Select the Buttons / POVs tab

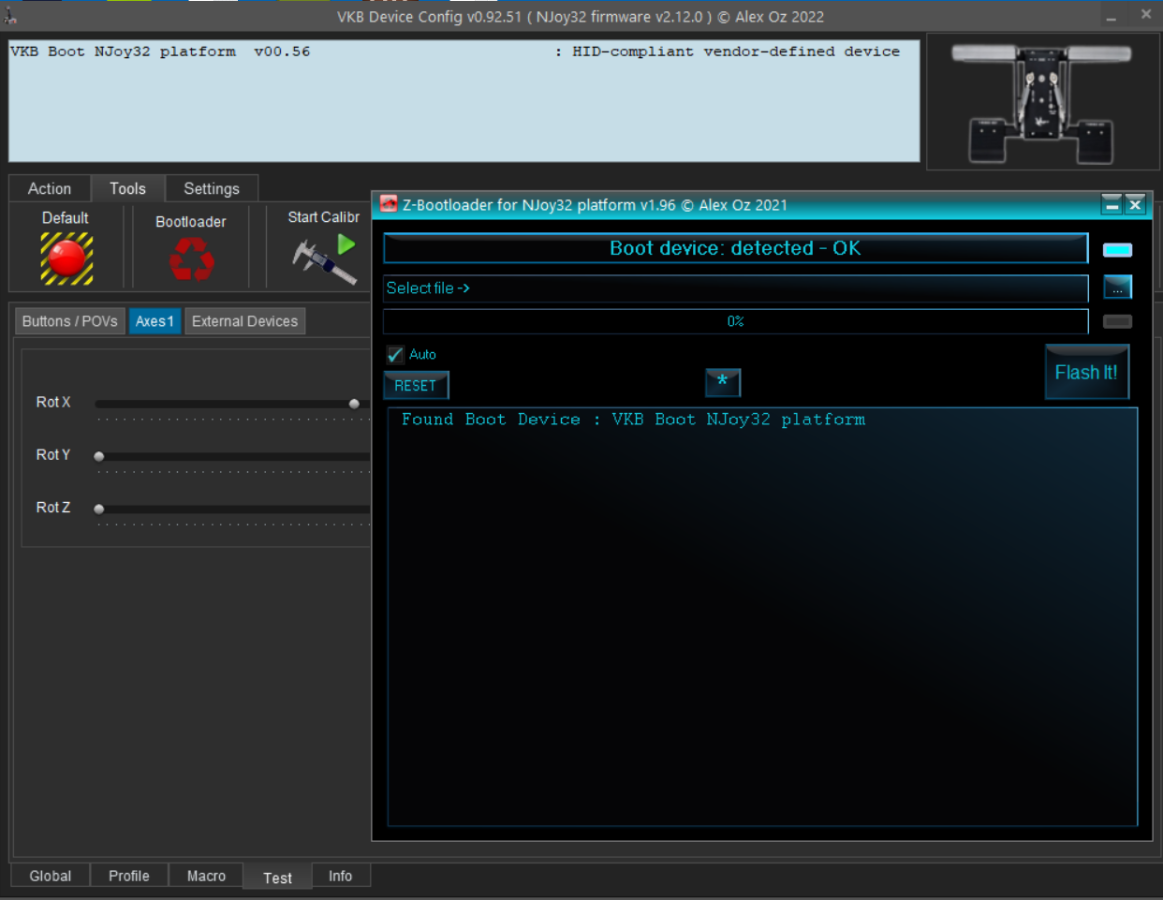(70, 321)
